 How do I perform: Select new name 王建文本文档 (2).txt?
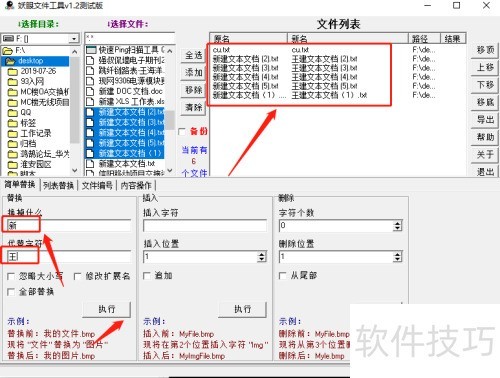pyautogui.click(x=324, y=59)
